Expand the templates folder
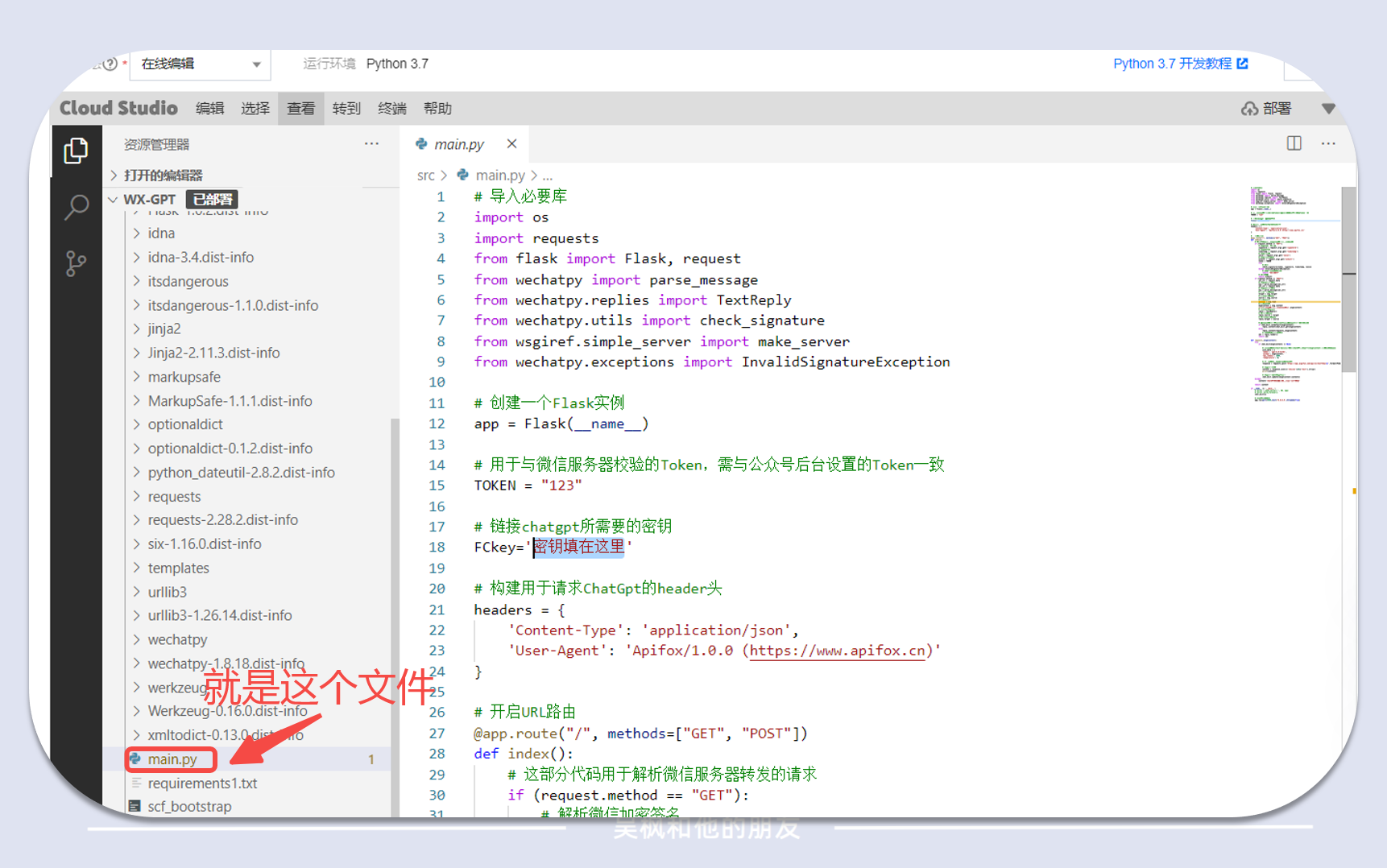The width and height of the screenshot is (1387, 868). tap(178, 568)
